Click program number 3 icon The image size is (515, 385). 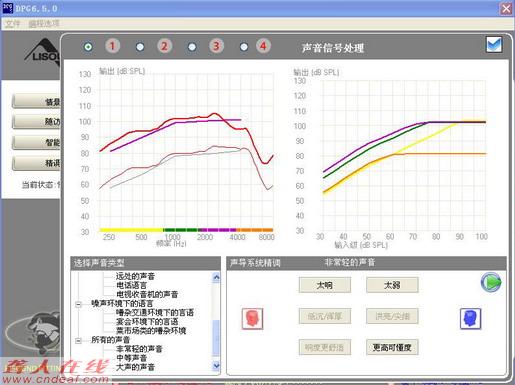pos(216,46)
